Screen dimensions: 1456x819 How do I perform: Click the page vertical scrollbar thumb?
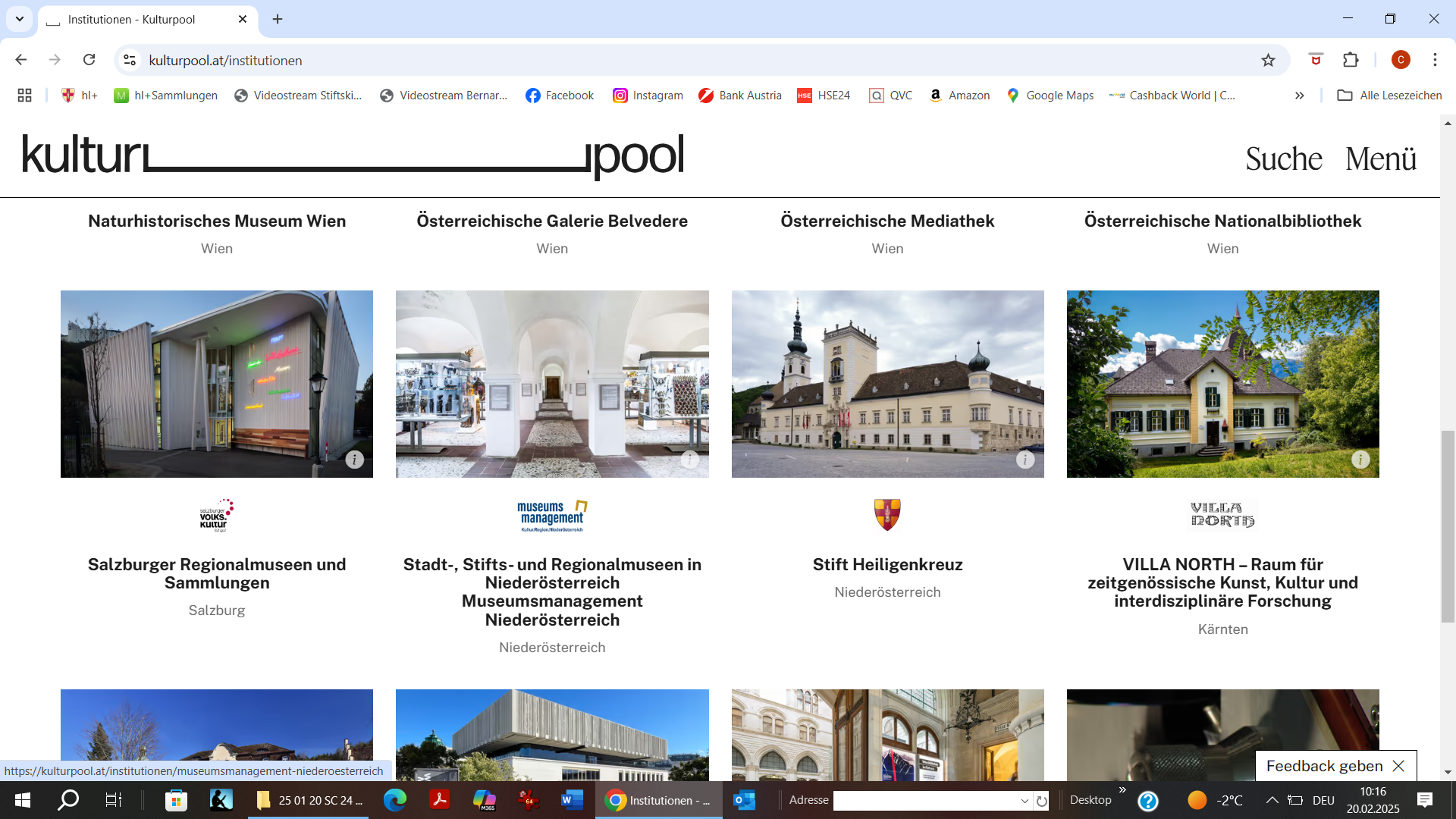point(1448,526)
